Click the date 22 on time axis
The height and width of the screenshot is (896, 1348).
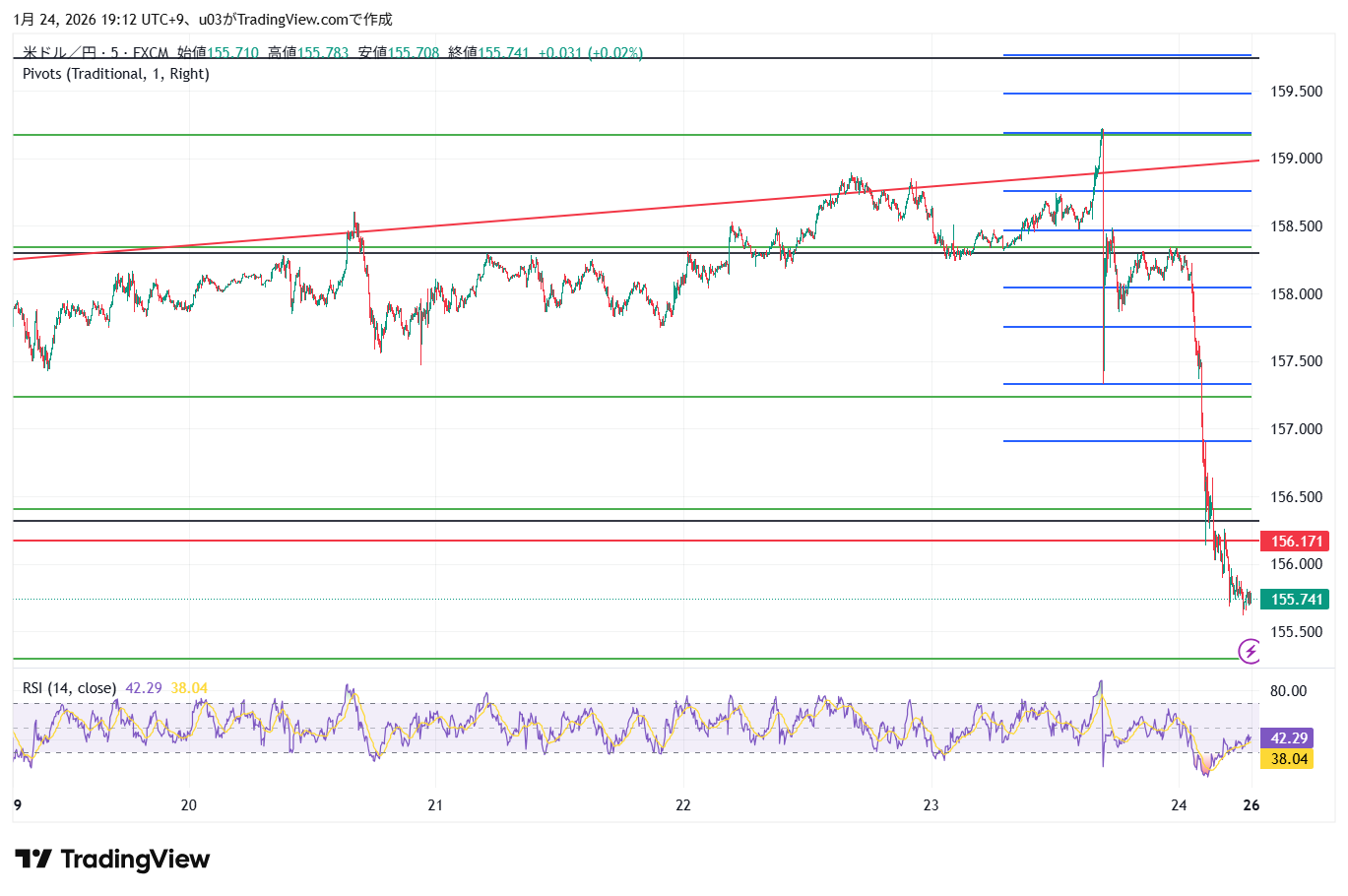pyautogui.click(x=683, y=805)
